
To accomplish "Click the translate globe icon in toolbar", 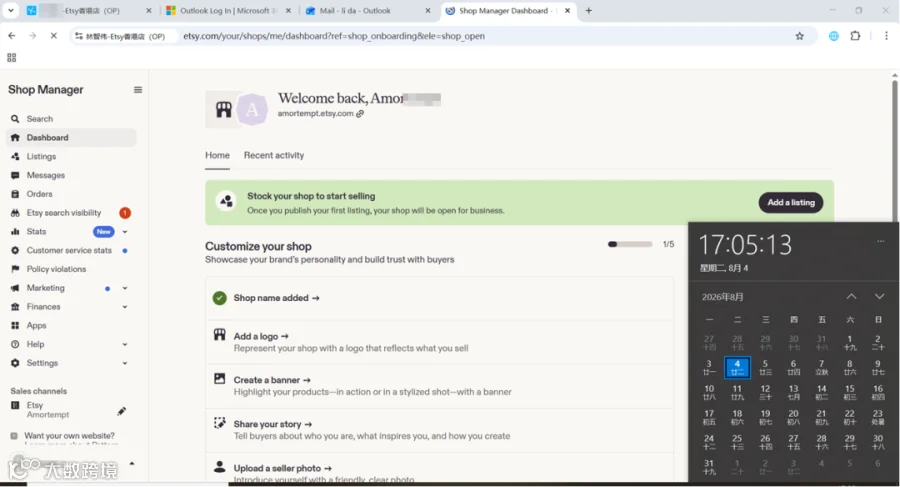I will (833, 36).
